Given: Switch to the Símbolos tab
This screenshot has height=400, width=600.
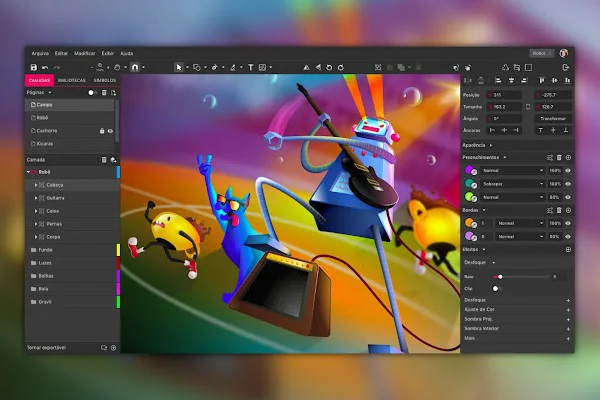Looking at the screenshot, I should click(104, 80).
